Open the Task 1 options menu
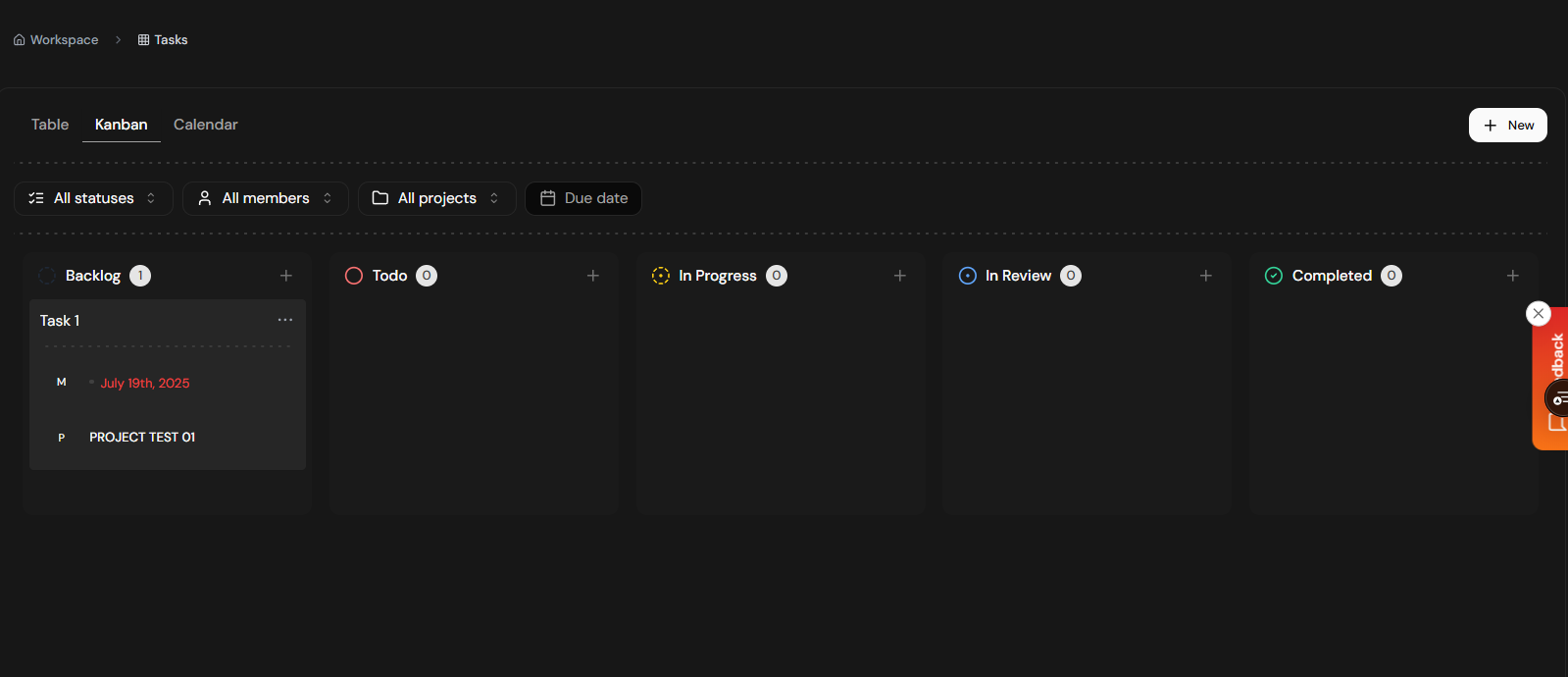1568x677 pixels. point(285,320)
